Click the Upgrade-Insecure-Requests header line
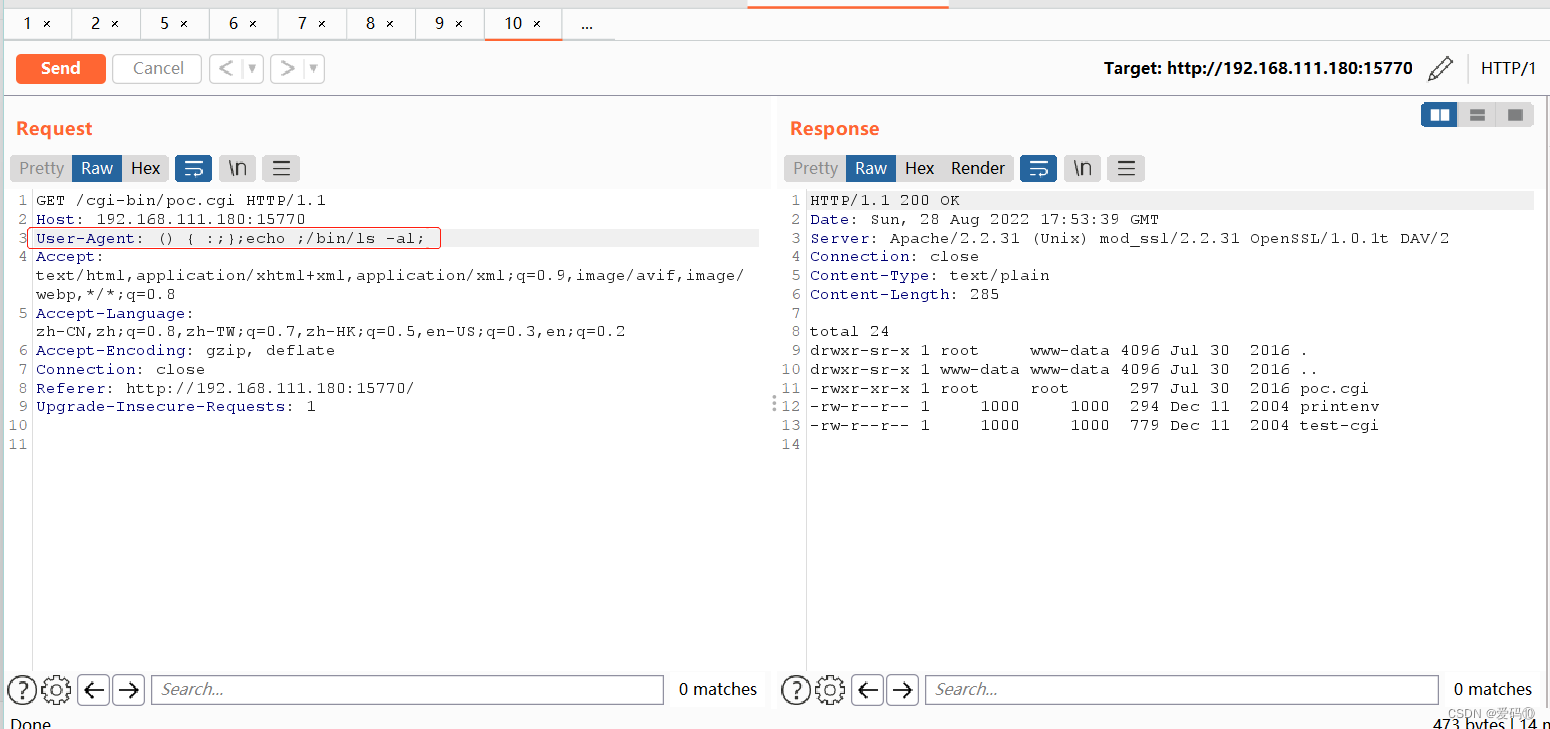The height and width of the screenshot is (729, 1550). (176, 407)
